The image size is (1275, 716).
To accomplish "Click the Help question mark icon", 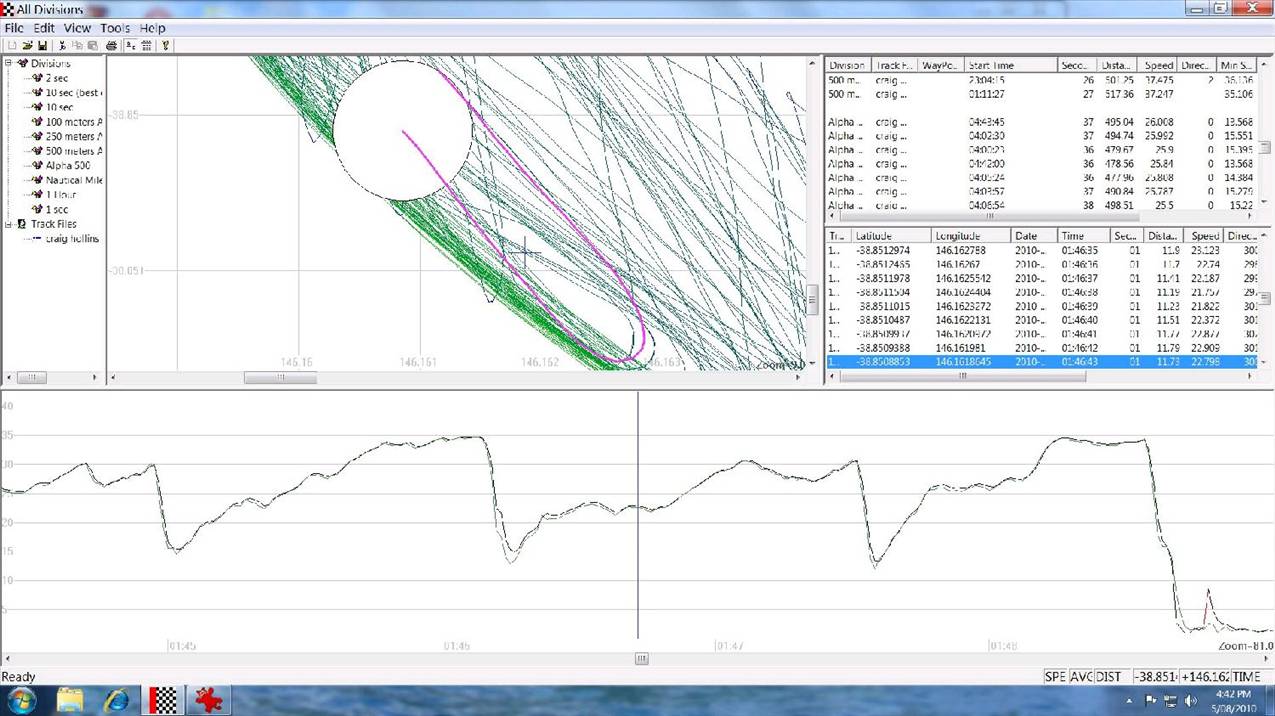I will point(166,45).
